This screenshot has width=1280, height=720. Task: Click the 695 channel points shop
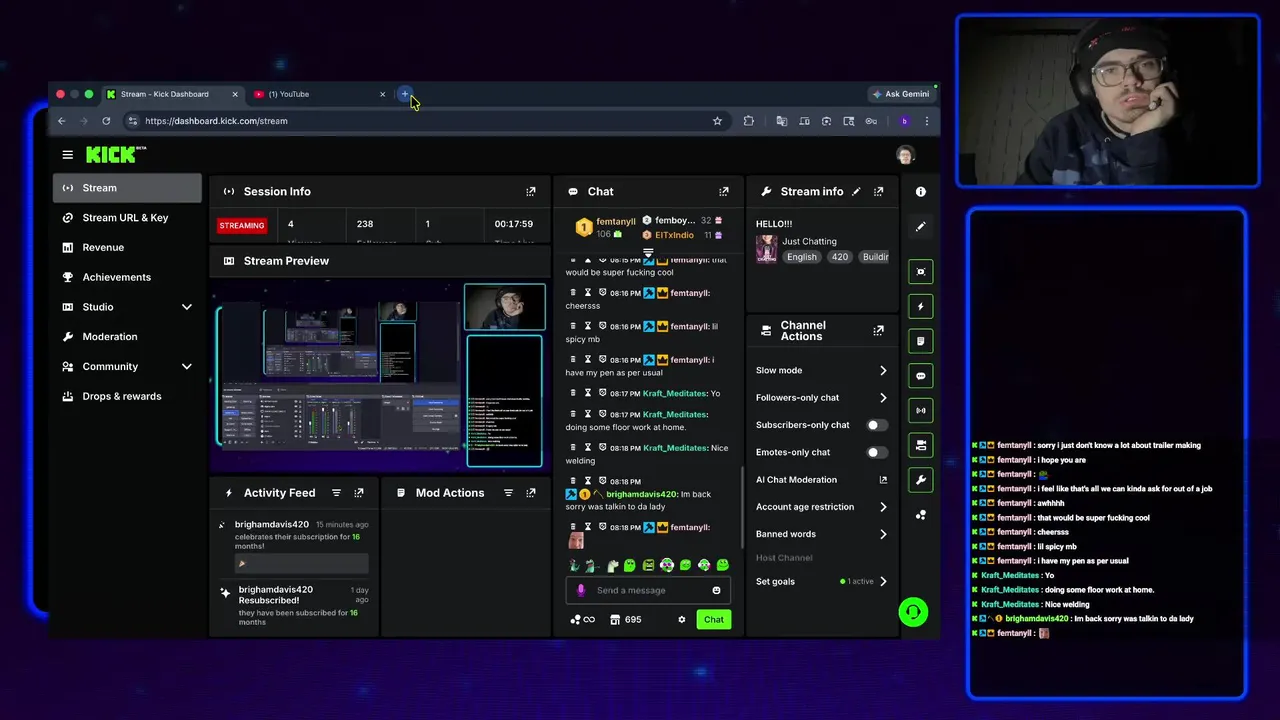coord(626,620)
